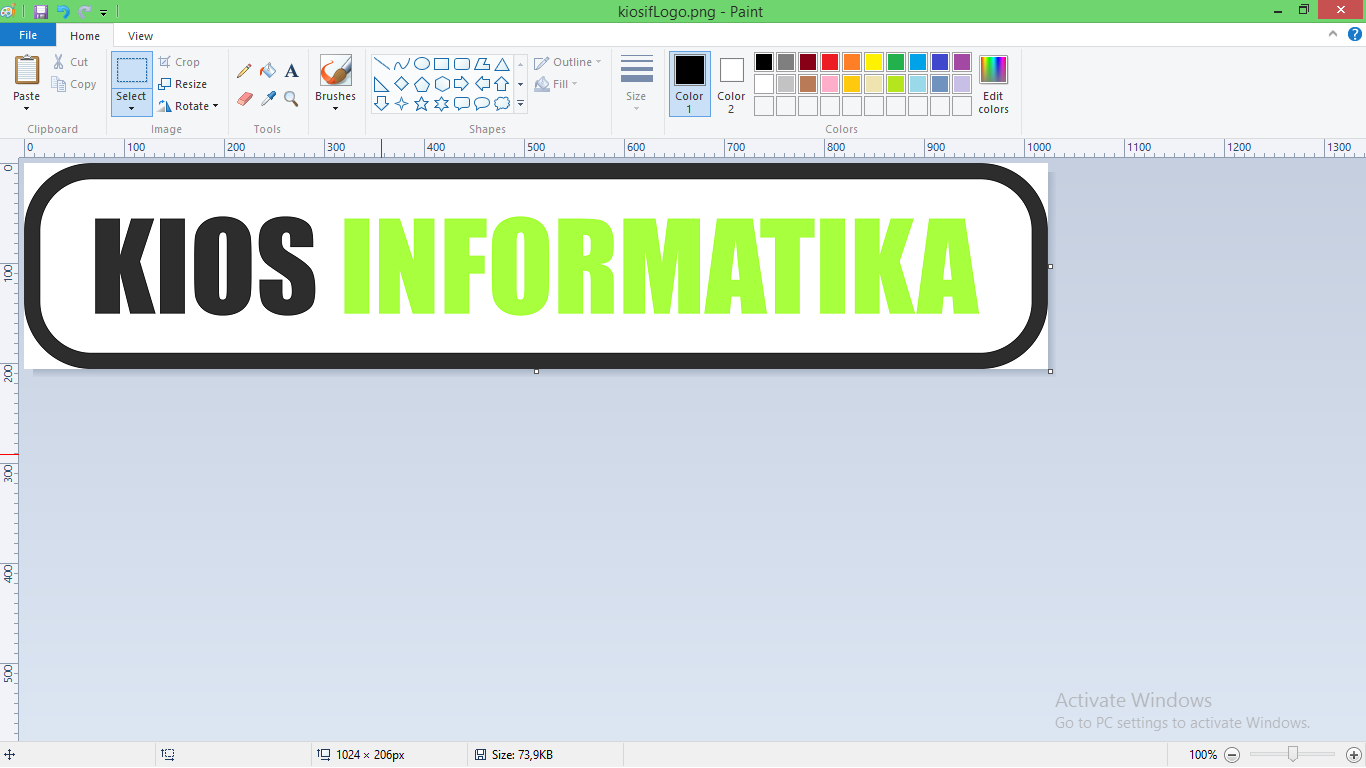This screenshot has width=1366, height=768.
Task: Pick the Polygon shape
Action: (482, 64)
